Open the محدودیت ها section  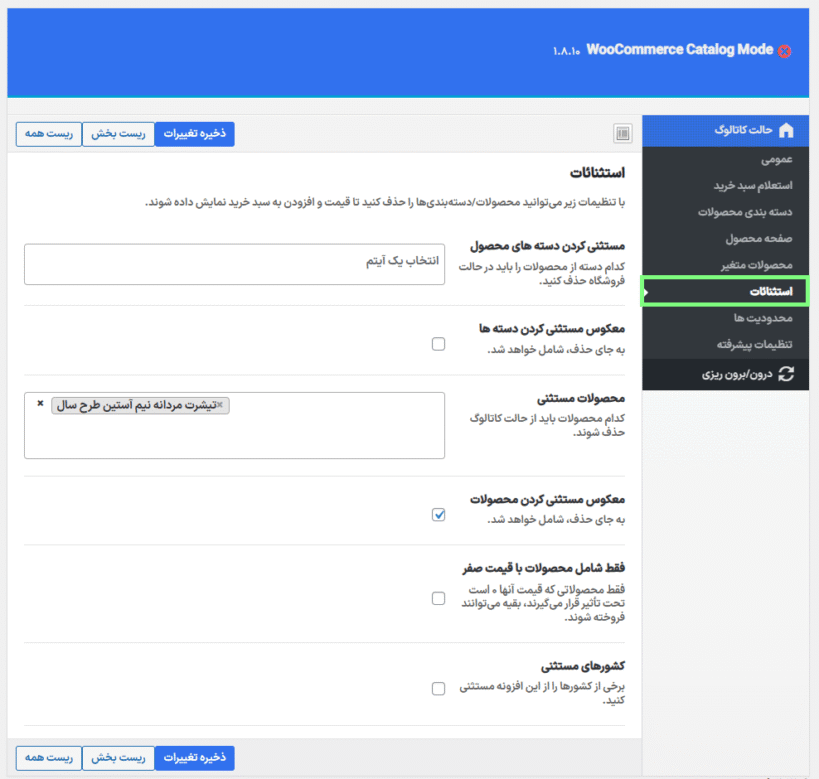pos(726,318)
